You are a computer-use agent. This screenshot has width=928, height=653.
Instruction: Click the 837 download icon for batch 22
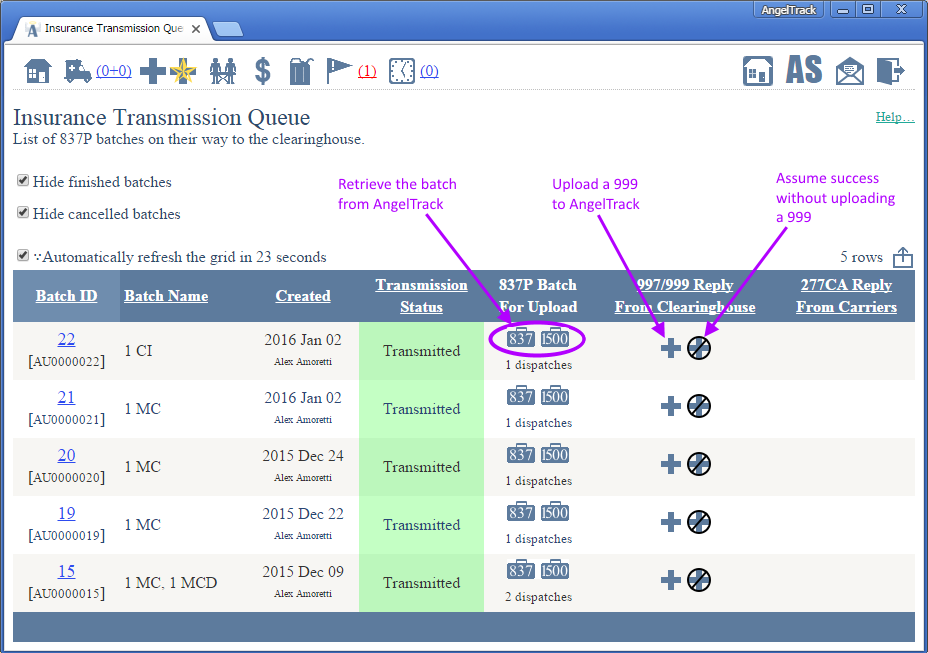pos(520,339)
